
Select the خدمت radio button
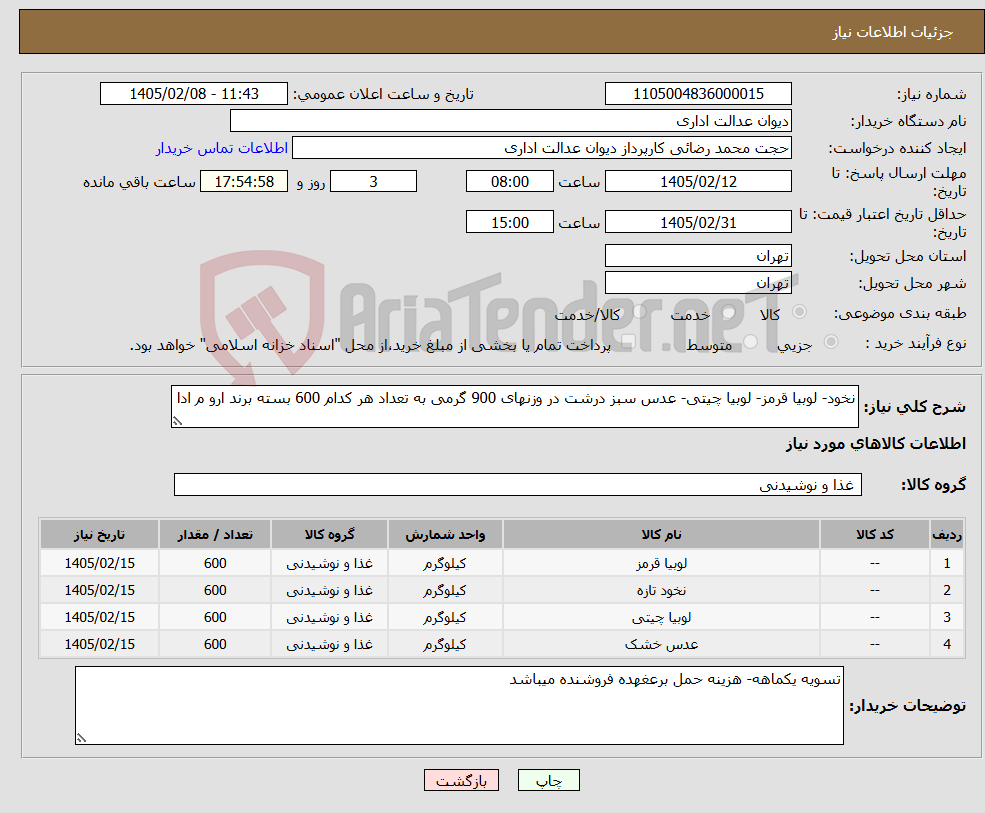pos(729,312)
